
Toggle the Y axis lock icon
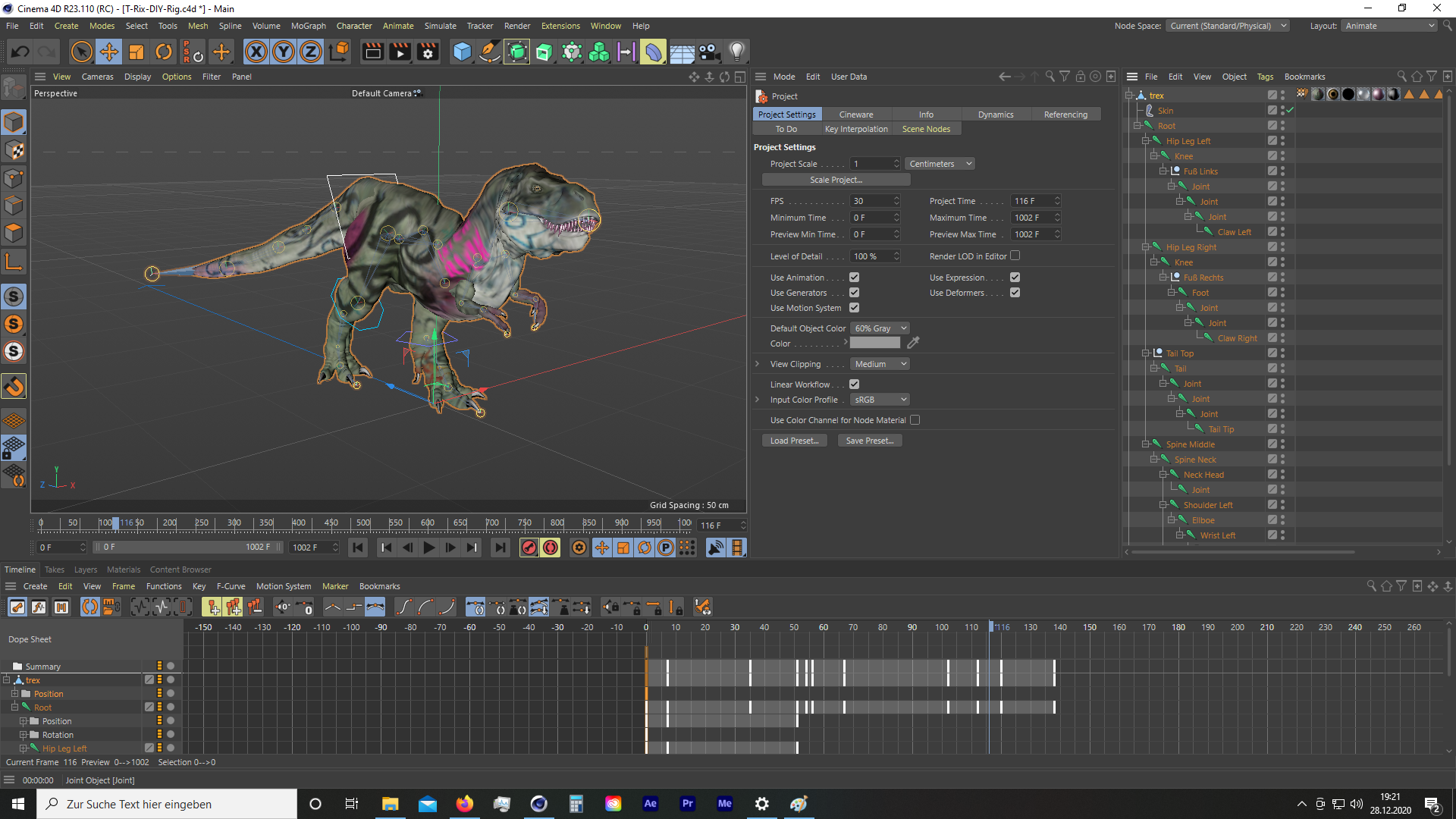click(284, 52)
